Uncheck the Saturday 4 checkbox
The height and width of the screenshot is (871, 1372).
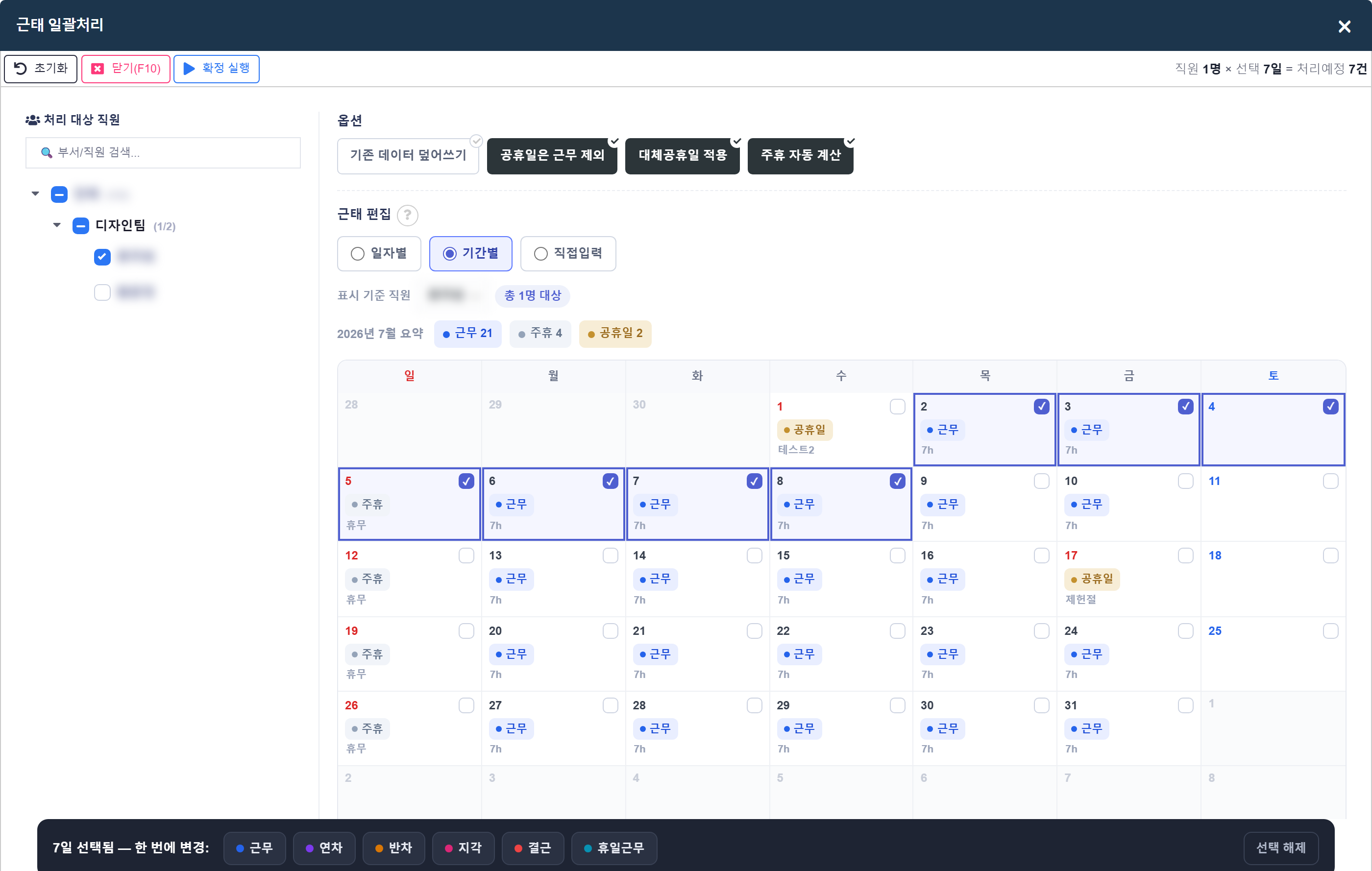click(x=1330, y=407)
